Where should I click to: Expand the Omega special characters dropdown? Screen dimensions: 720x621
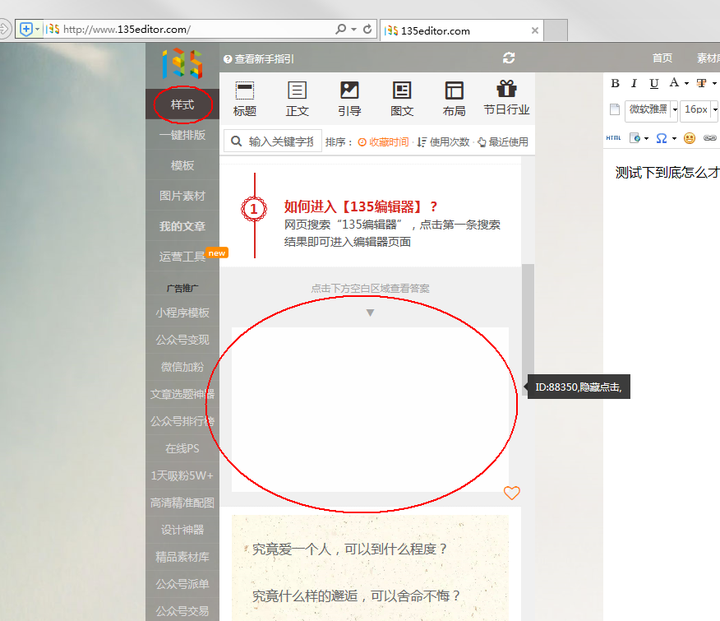674,138
